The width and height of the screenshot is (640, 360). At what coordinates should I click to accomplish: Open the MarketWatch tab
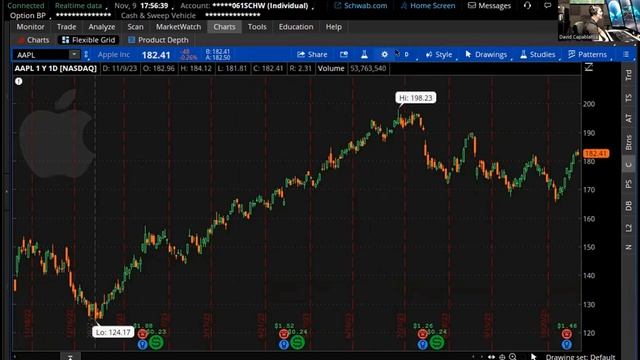178,27
